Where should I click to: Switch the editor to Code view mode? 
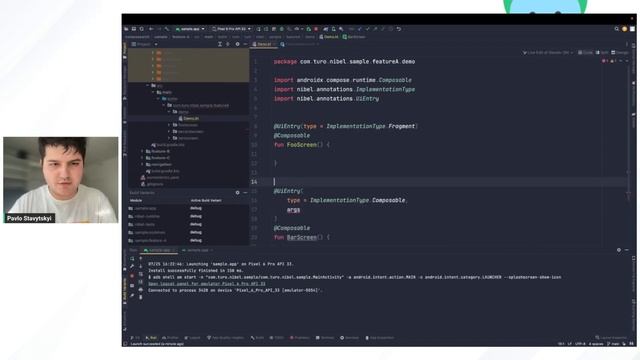coord(585,53)
